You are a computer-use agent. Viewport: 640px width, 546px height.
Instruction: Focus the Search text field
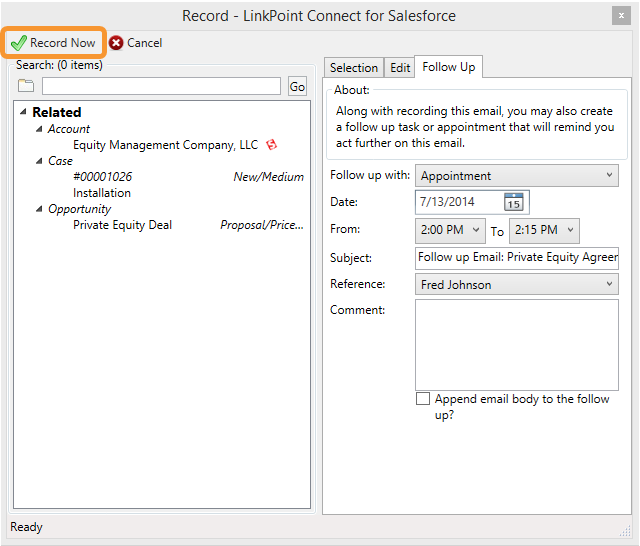coord(161,86)
